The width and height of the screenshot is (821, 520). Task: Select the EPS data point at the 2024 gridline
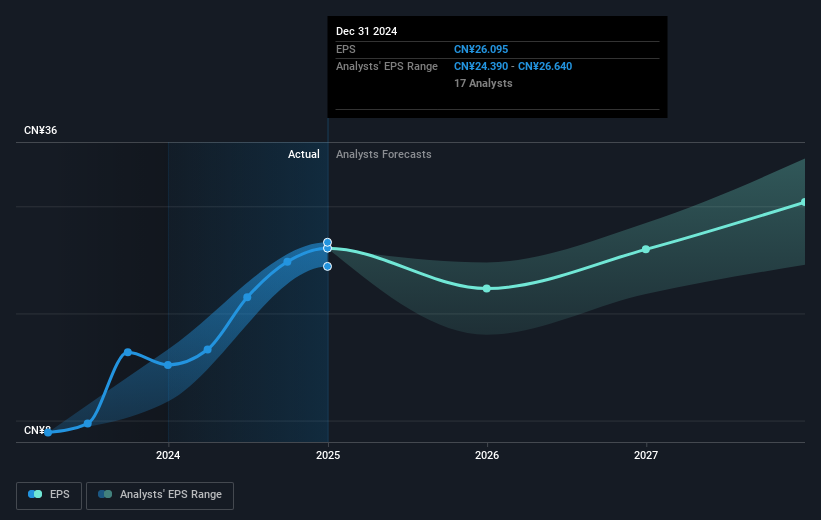[x=168, y=365]
